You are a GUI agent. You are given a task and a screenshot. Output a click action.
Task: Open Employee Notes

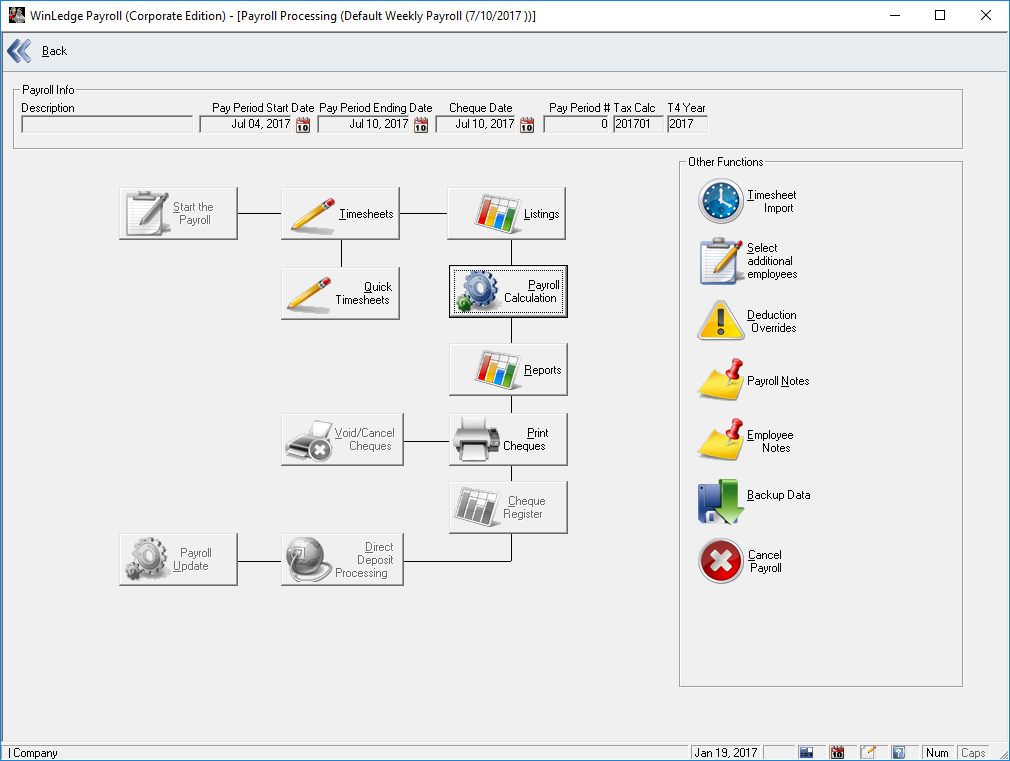720,441
